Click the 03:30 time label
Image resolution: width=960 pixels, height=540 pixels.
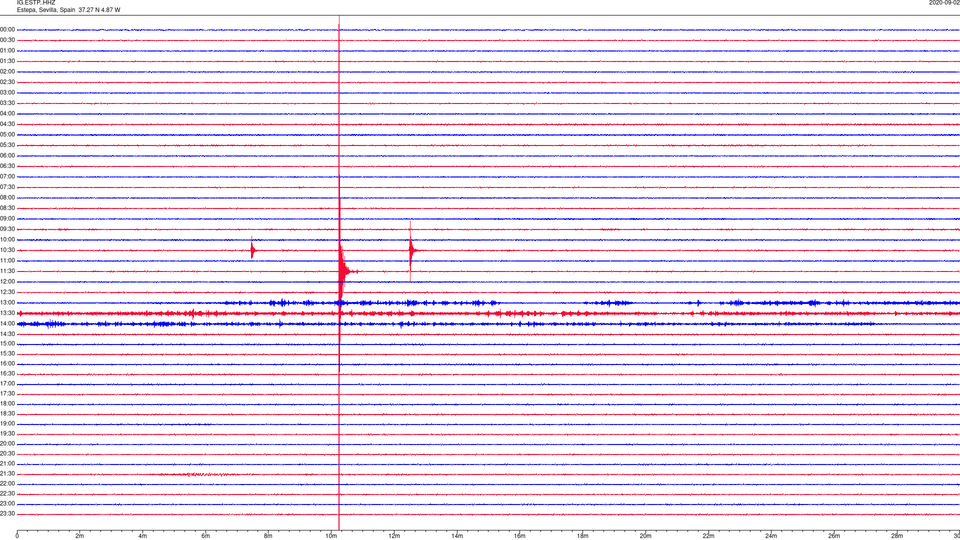click(7, 103)
